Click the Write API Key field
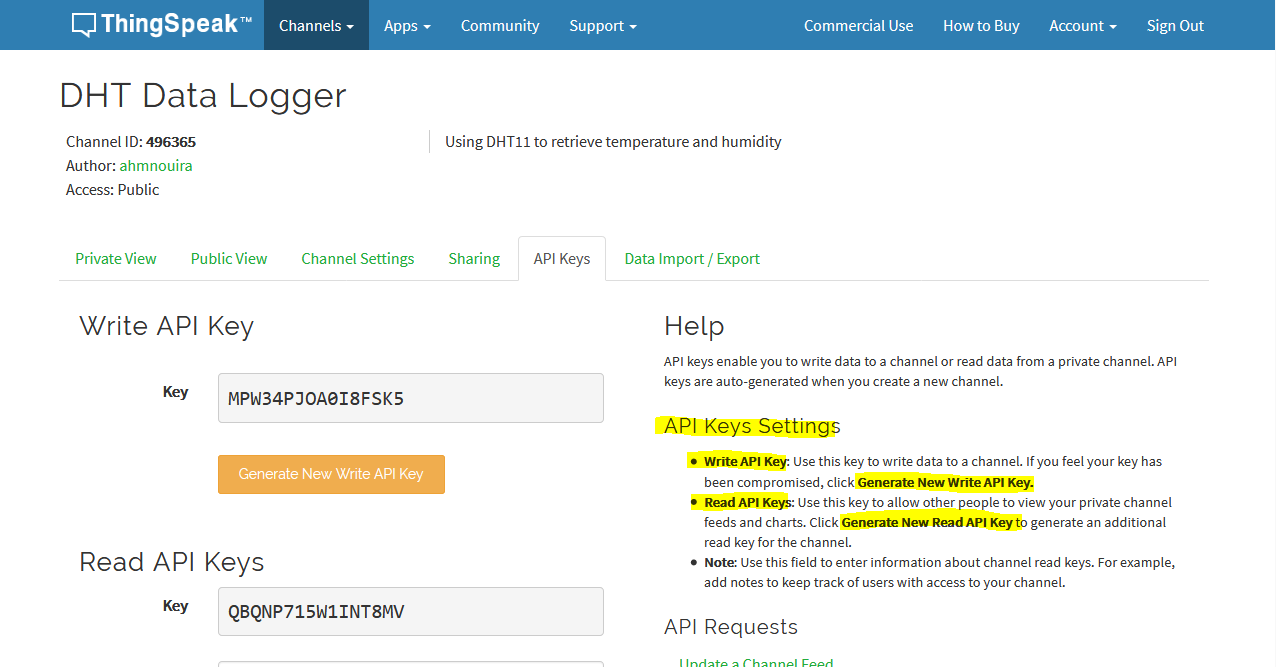This screenshot has height=667, width=1276. click(411, 398)
